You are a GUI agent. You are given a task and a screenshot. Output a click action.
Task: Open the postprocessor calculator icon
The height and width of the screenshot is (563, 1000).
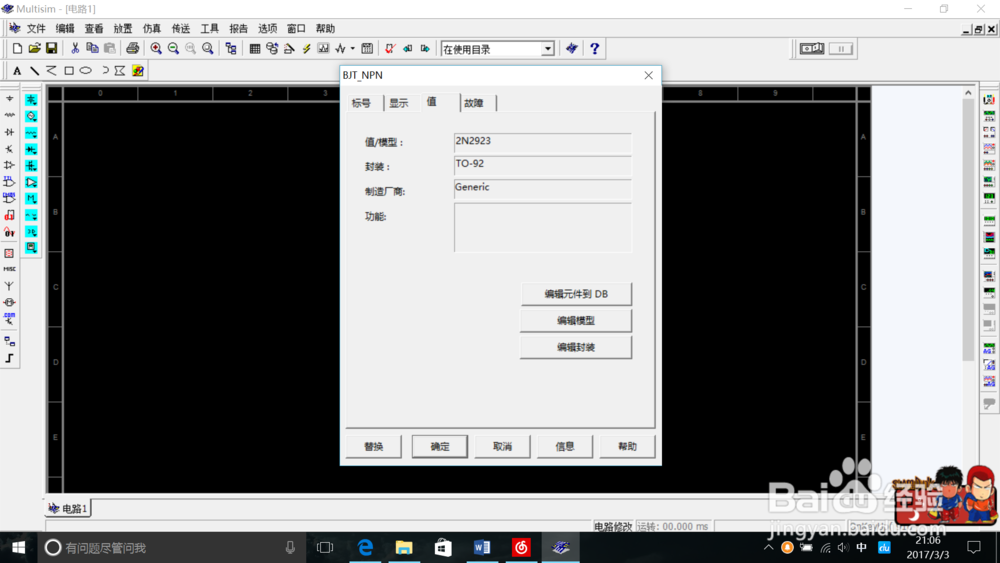click(367, 48)
